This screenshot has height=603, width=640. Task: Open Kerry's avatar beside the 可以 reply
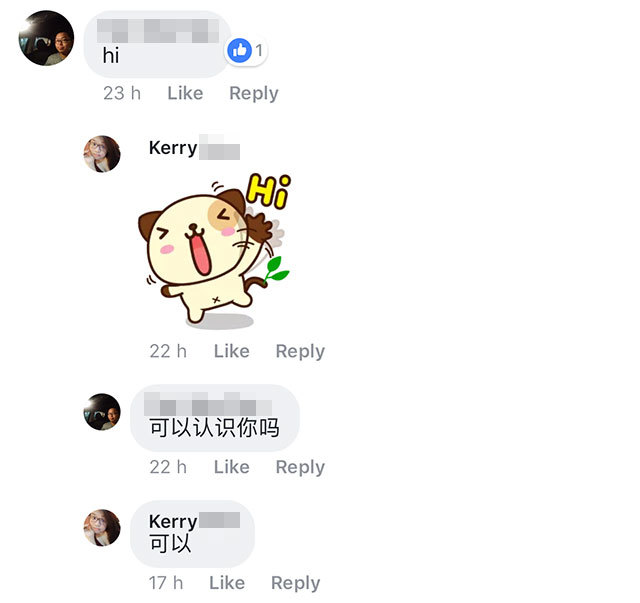pos(102,527)
